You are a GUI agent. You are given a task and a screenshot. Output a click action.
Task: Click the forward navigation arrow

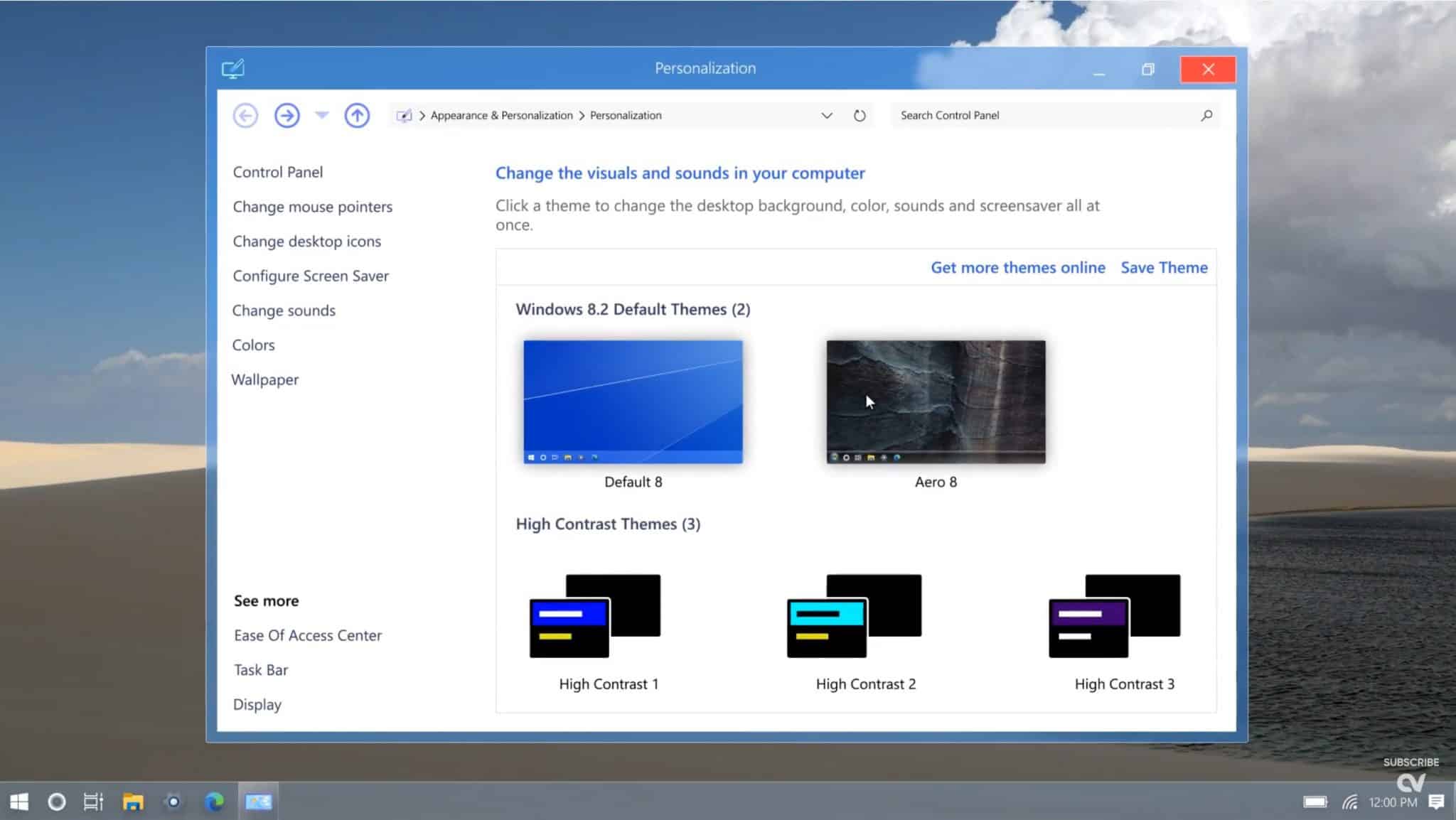pos(287,114)
